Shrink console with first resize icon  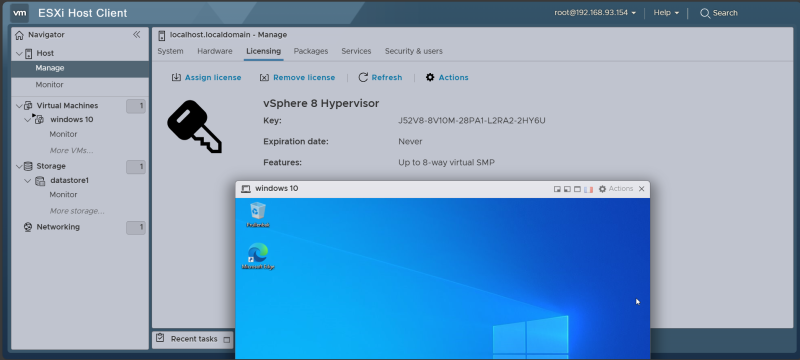[x=557, y=189]
